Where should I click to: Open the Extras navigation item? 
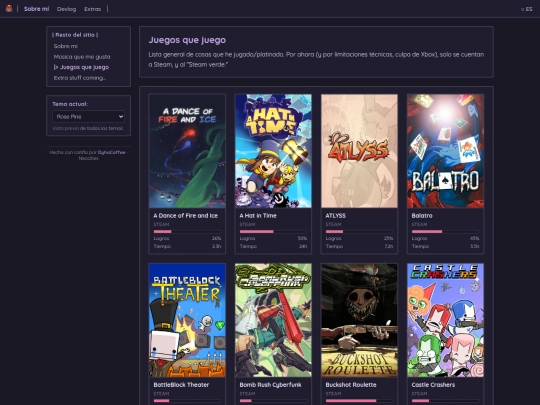[93, 9]
